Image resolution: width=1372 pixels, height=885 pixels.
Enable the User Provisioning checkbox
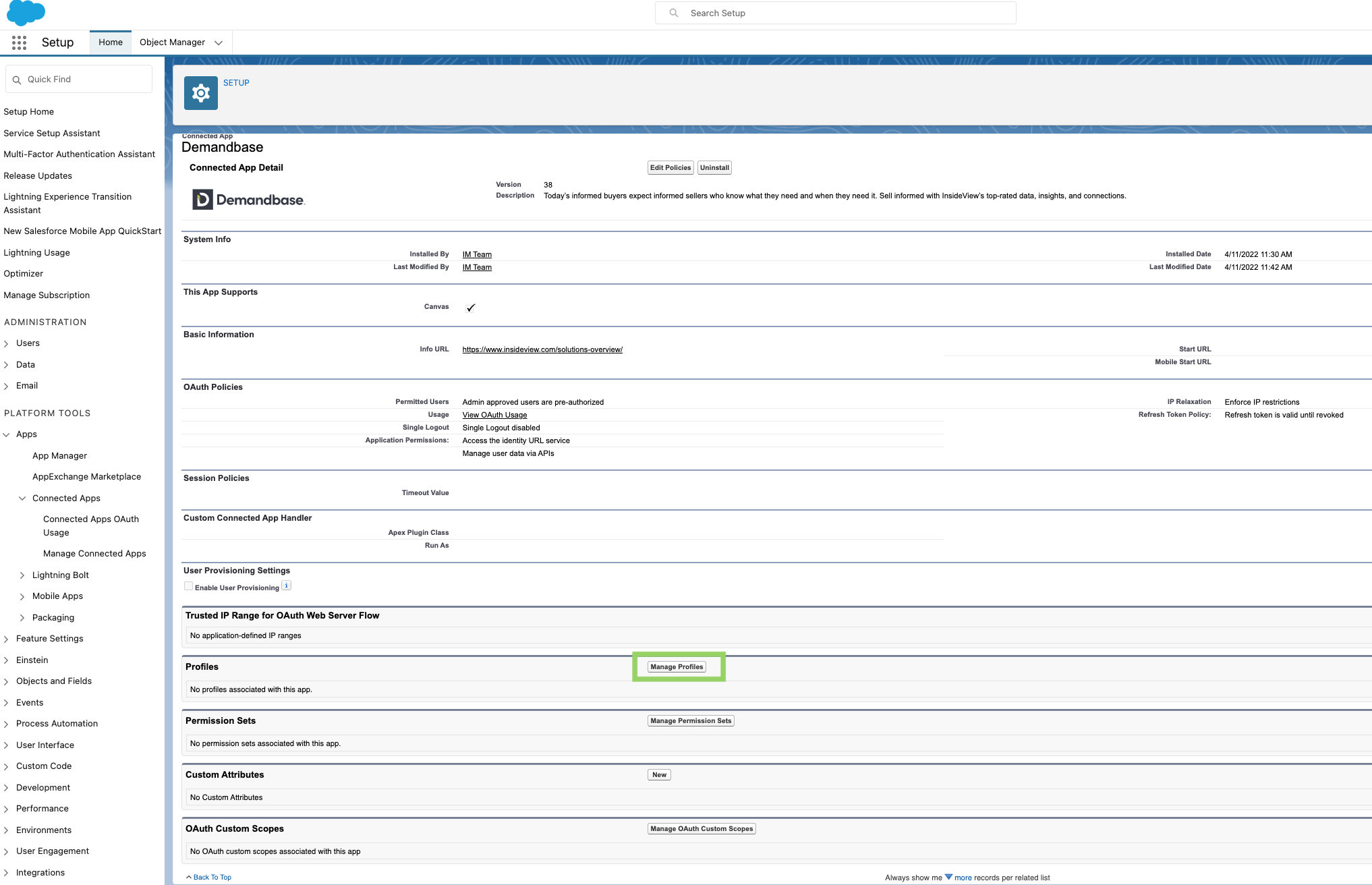click(x=188, y=586)
